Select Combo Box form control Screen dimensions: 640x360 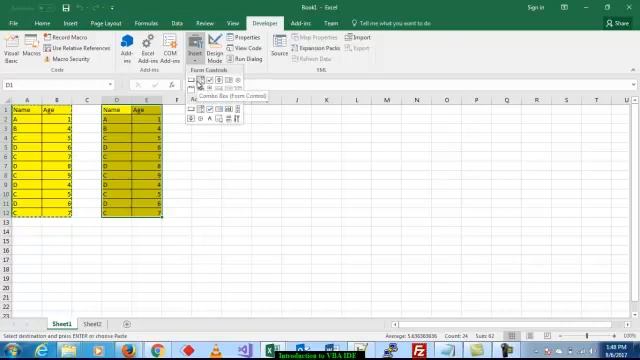[x=200, y=80]
